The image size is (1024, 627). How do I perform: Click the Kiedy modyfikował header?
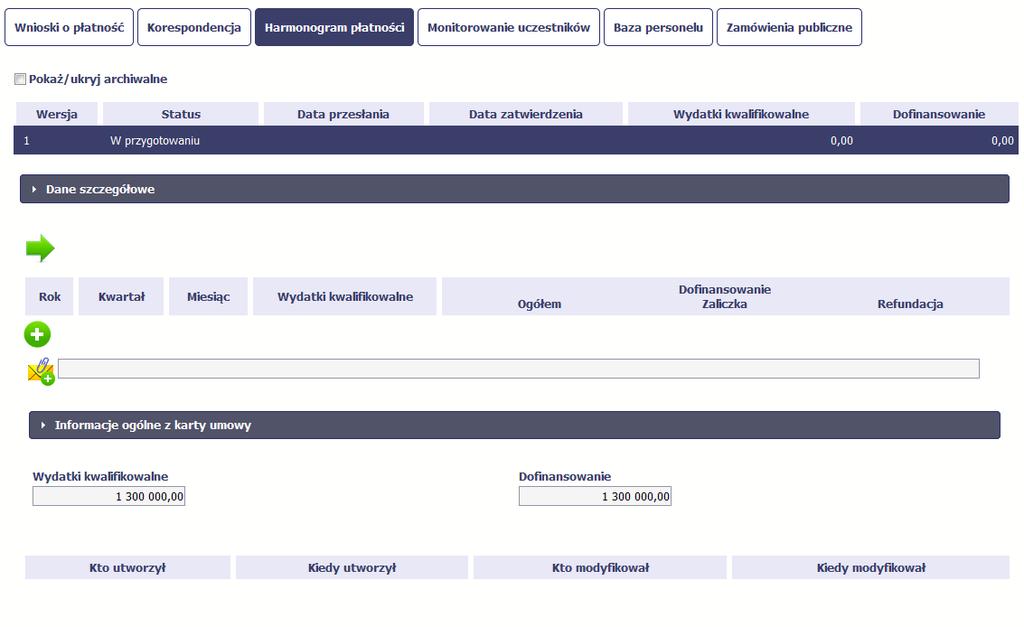click(871, 568)
